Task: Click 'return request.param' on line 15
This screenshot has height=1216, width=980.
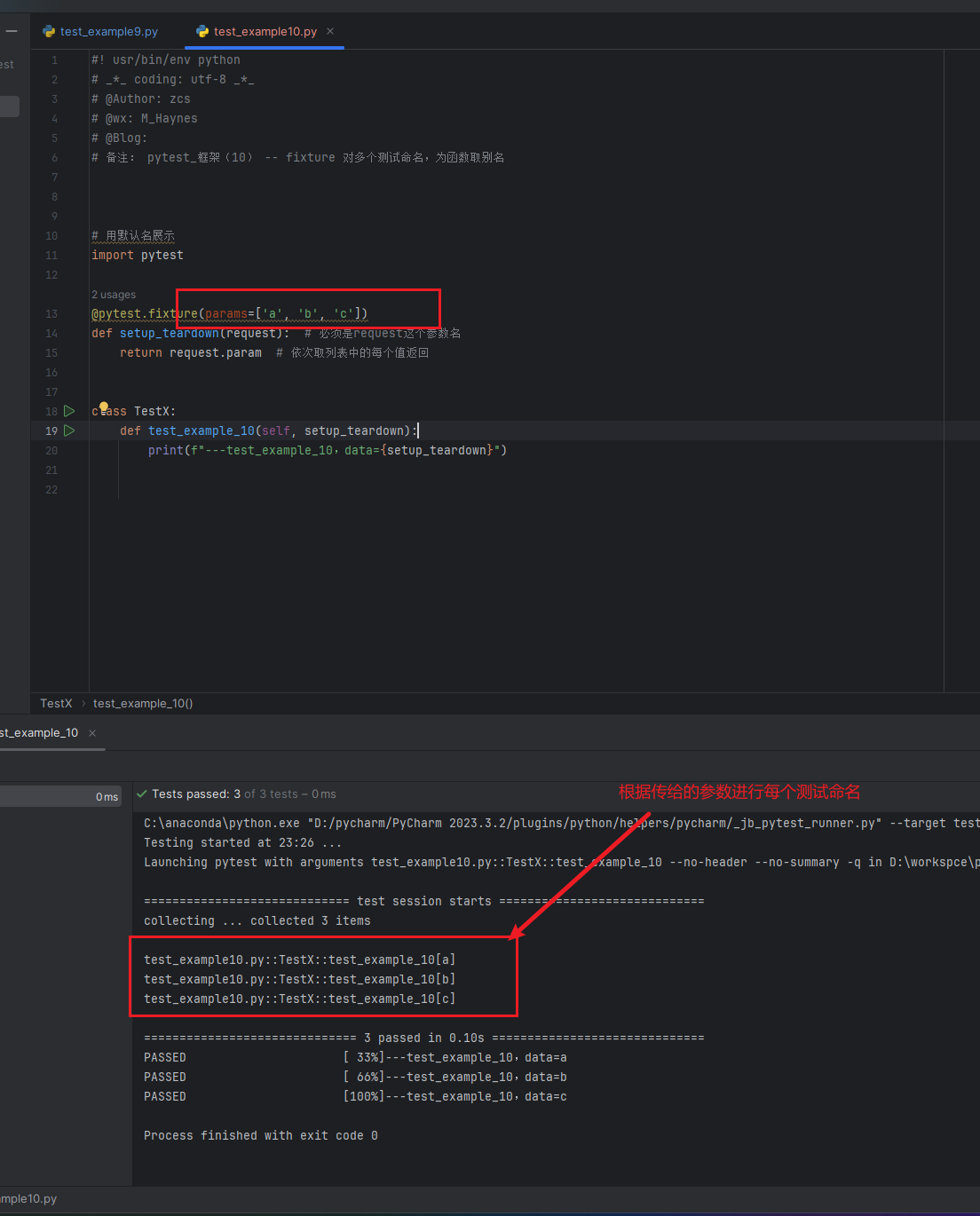Action: tap(191, 352)
